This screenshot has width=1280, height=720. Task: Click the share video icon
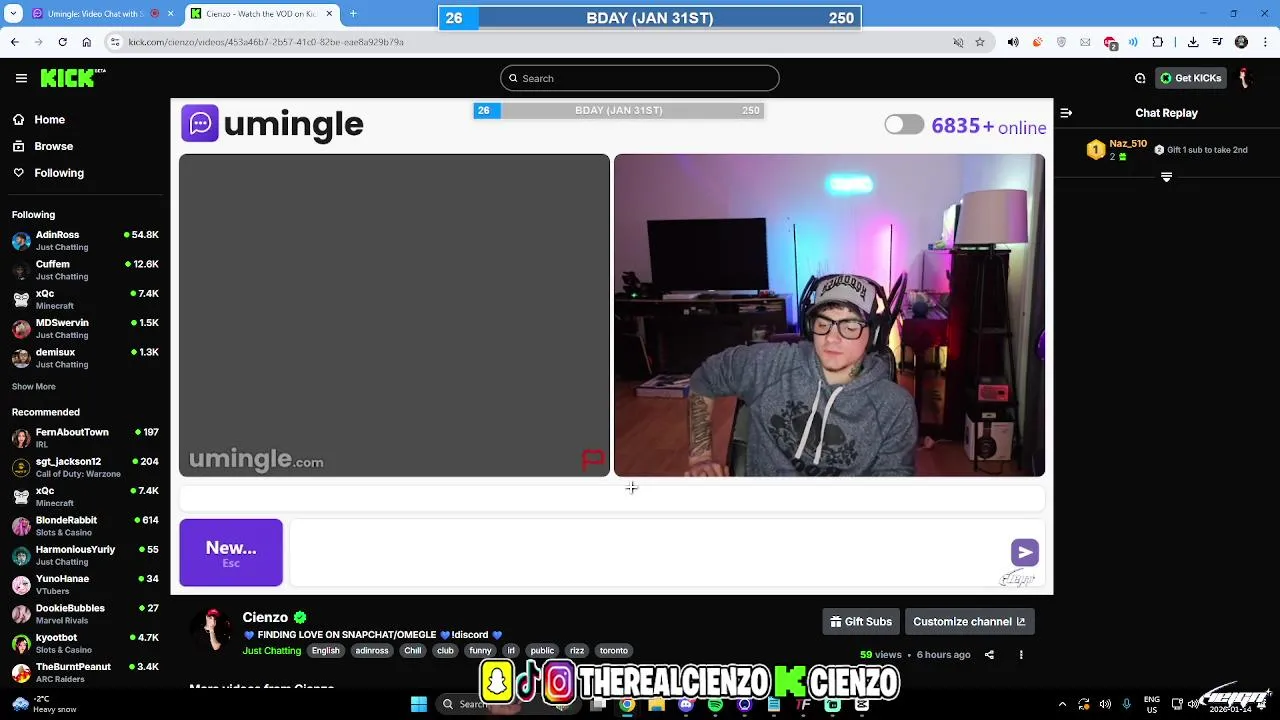(x=989, y=655)
